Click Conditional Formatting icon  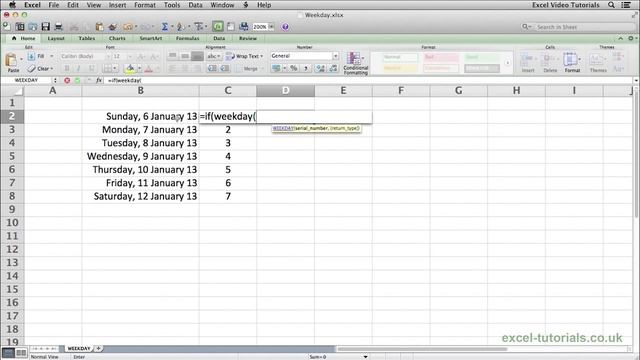(355, 63)
